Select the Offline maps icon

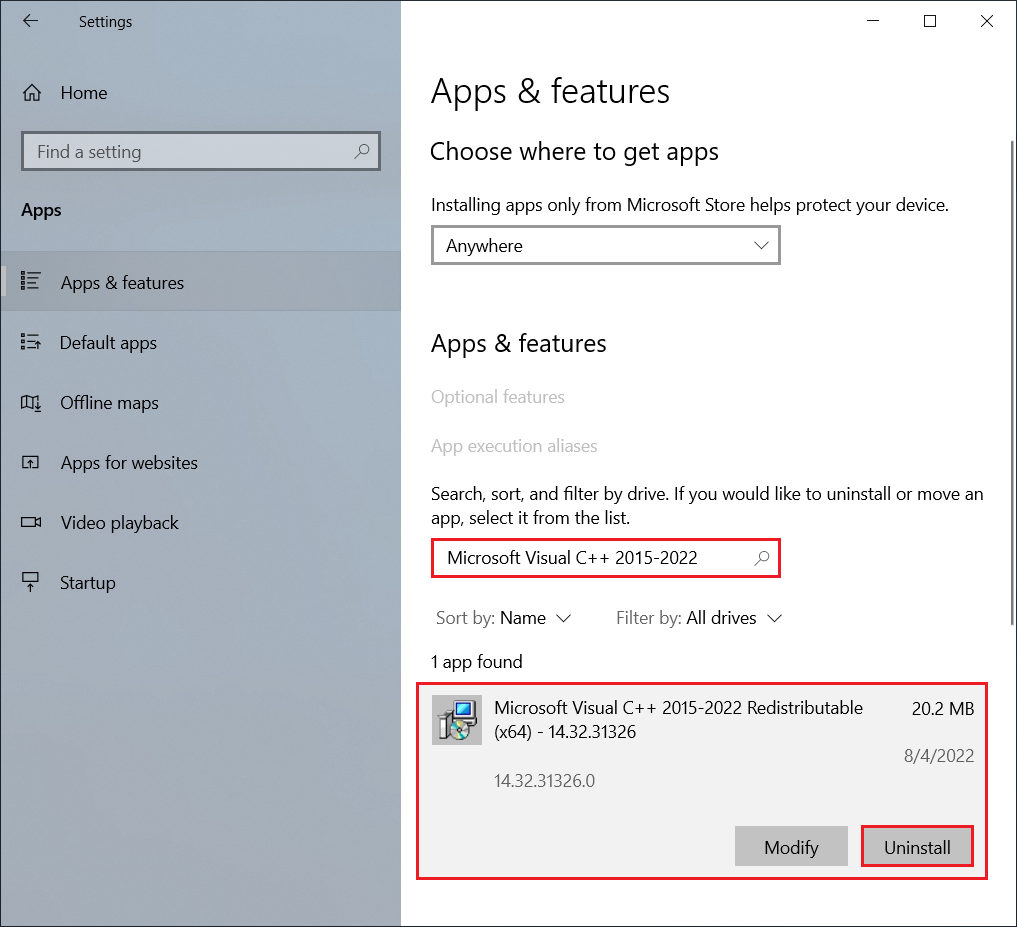pos(30,403)
